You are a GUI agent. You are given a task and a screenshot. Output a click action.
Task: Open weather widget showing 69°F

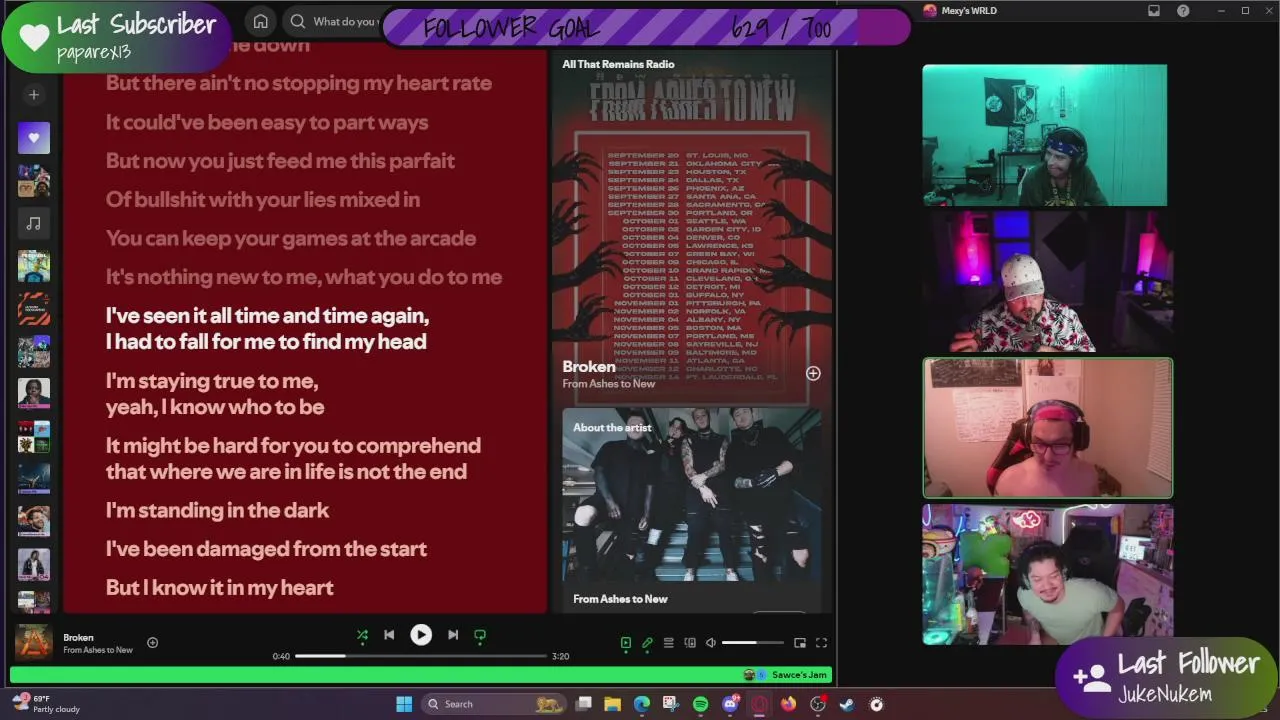pyautogui.click(x=48, y=704)
